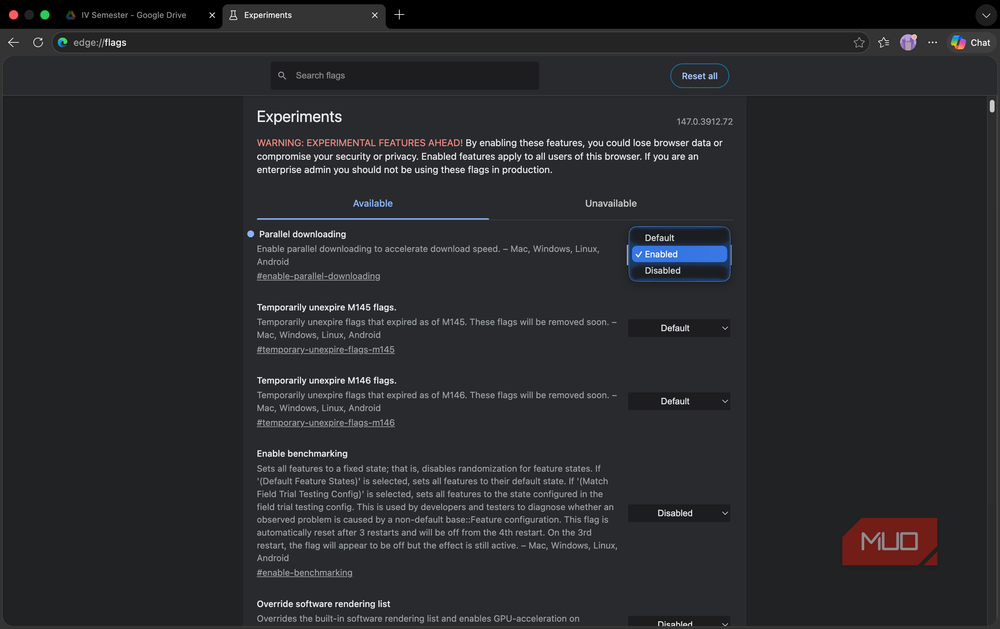The width and height of the screenshot is (1000, 629).
Task: Expand the tab search chevron
Action: [x=985, y=15]
